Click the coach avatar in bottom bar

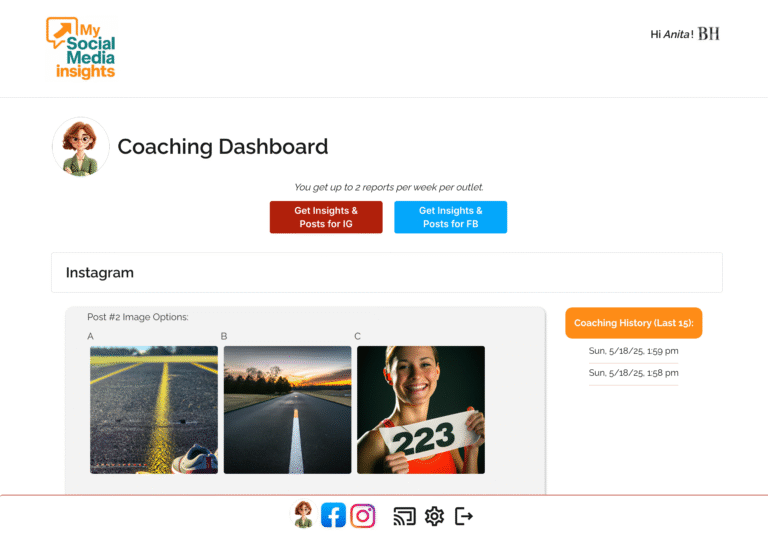304,514
